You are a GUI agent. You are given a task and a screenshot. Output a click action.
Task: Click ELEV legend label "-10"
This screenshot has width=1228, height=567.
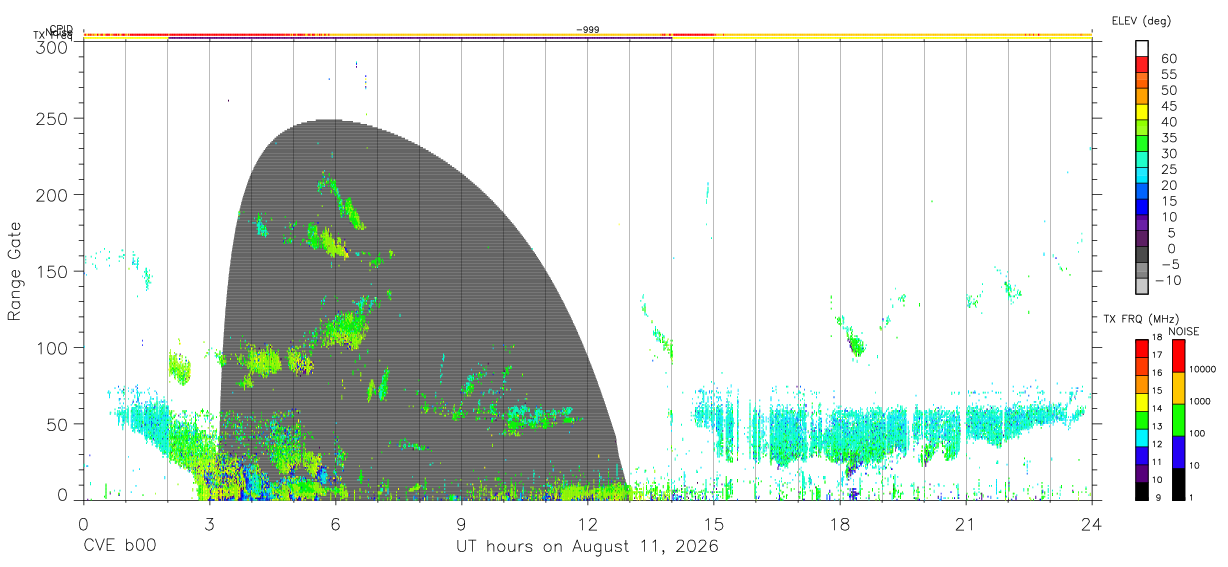click(1166, 281)
